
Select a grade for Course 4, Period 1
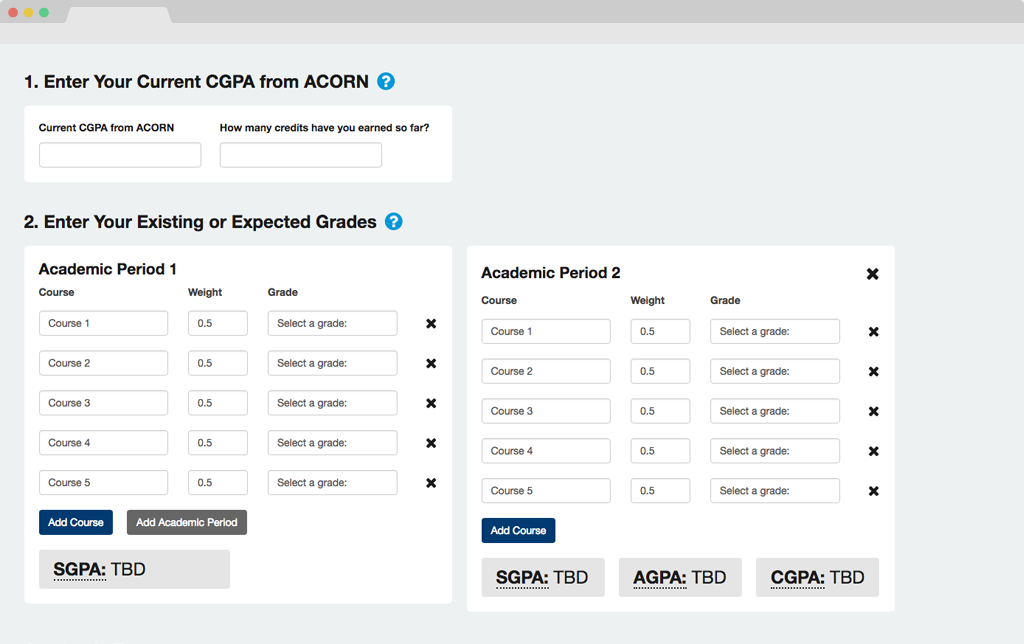tap(332, 443)
